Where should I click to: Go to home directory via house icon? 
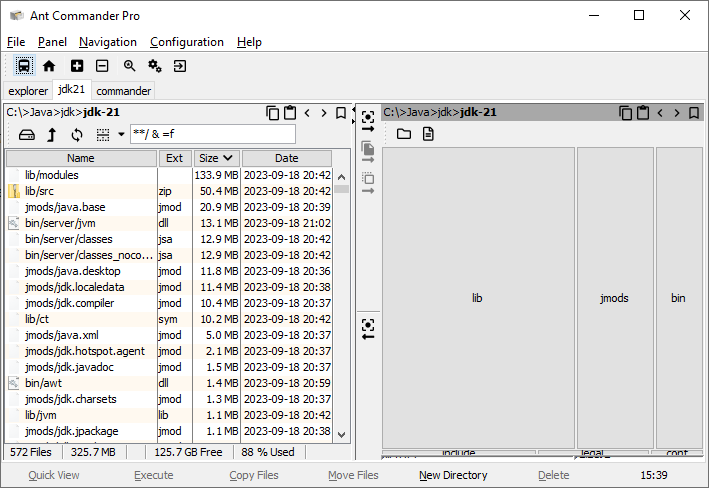(x=49, y=66)
